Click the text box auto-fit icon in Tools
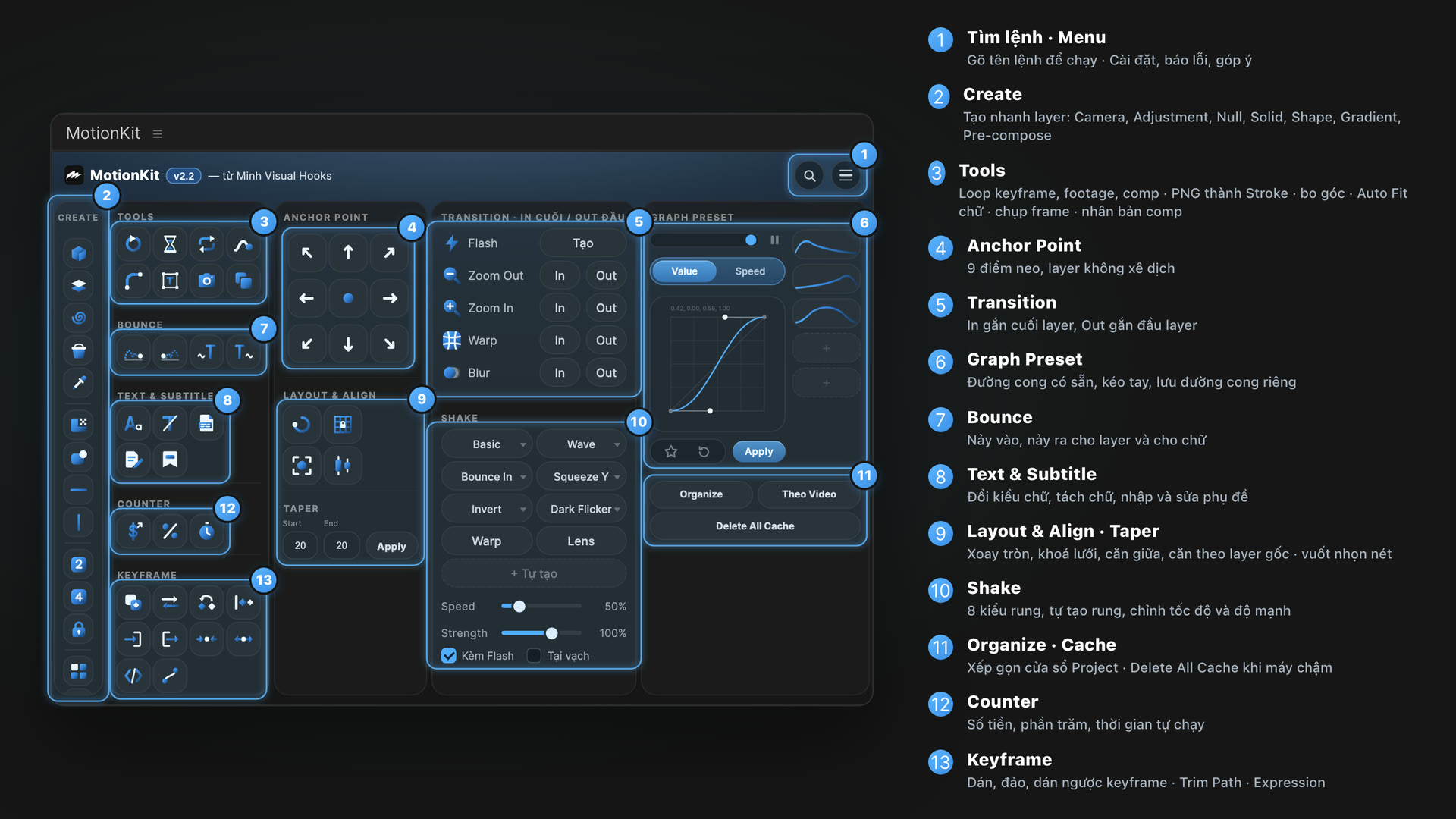Viewport: 1456px width, 819px height. click(170, 281)
